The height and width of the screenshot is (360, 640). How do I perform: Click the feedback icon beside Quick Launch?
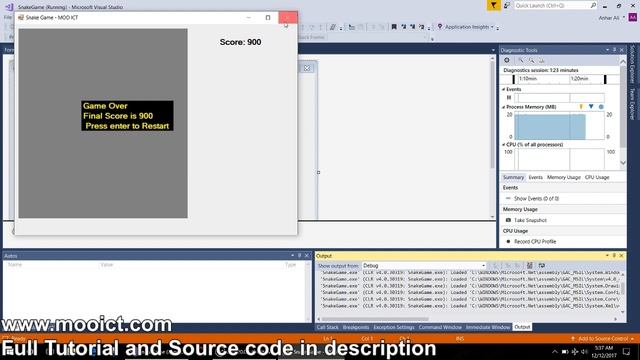click(507, 5)
